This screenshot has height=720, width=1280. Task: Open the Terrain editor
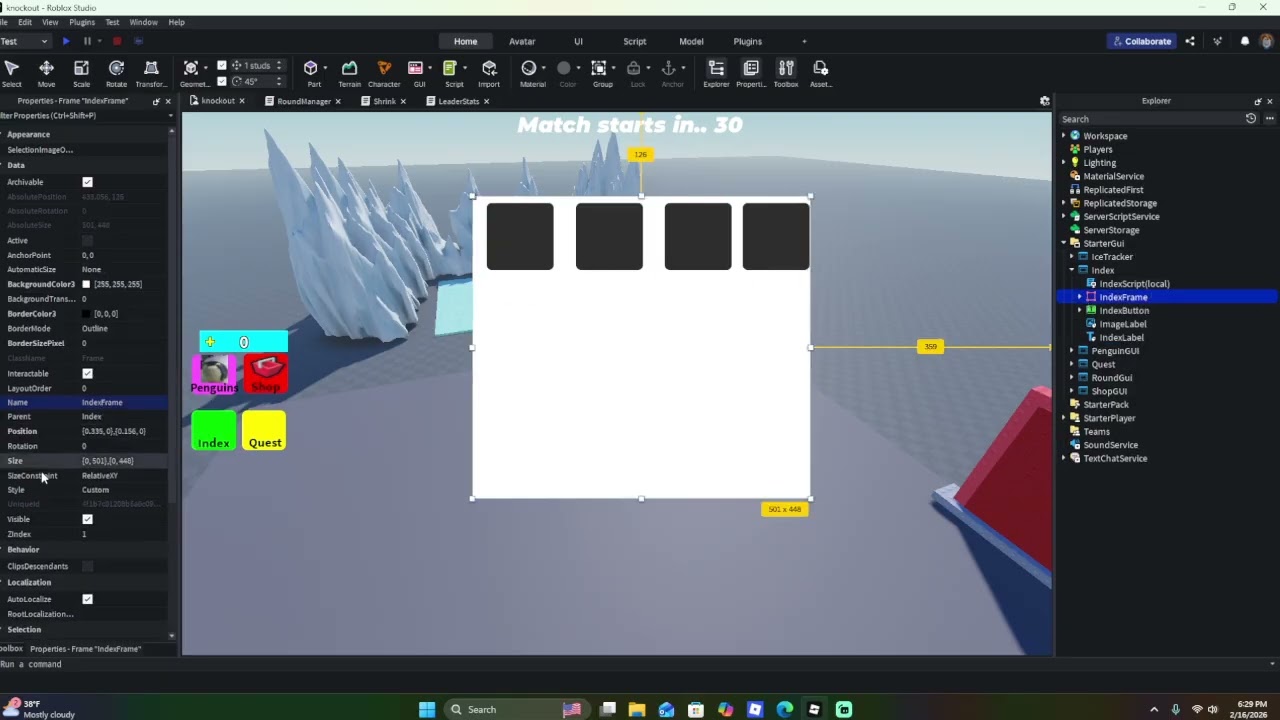click(x=349, y=73)
